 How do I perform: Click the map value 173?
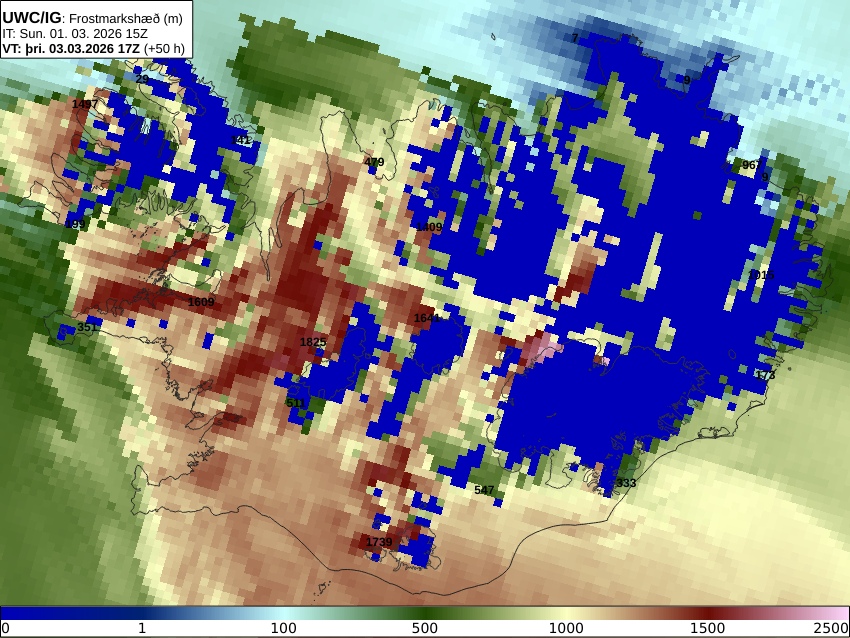(765, 375)
